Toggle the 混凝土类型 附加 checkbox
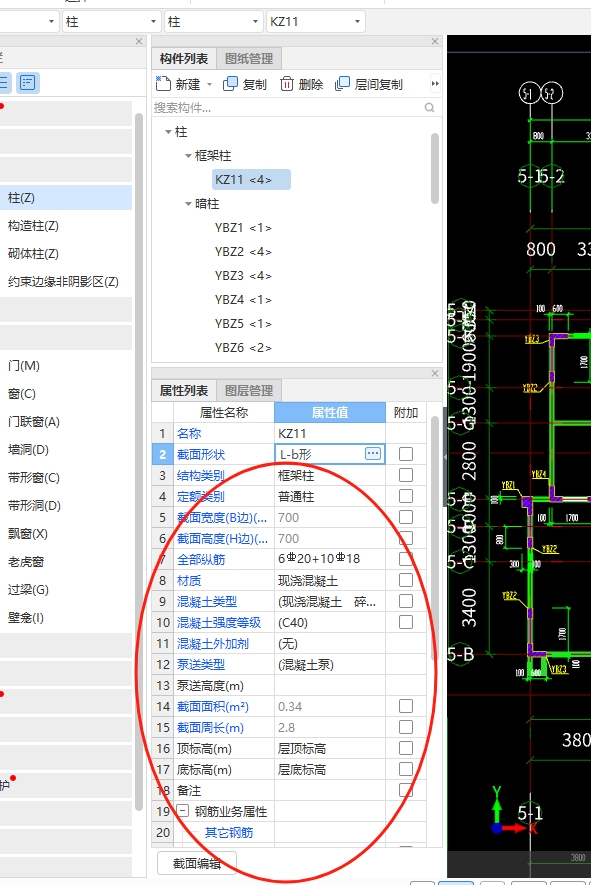 point(406,601)
